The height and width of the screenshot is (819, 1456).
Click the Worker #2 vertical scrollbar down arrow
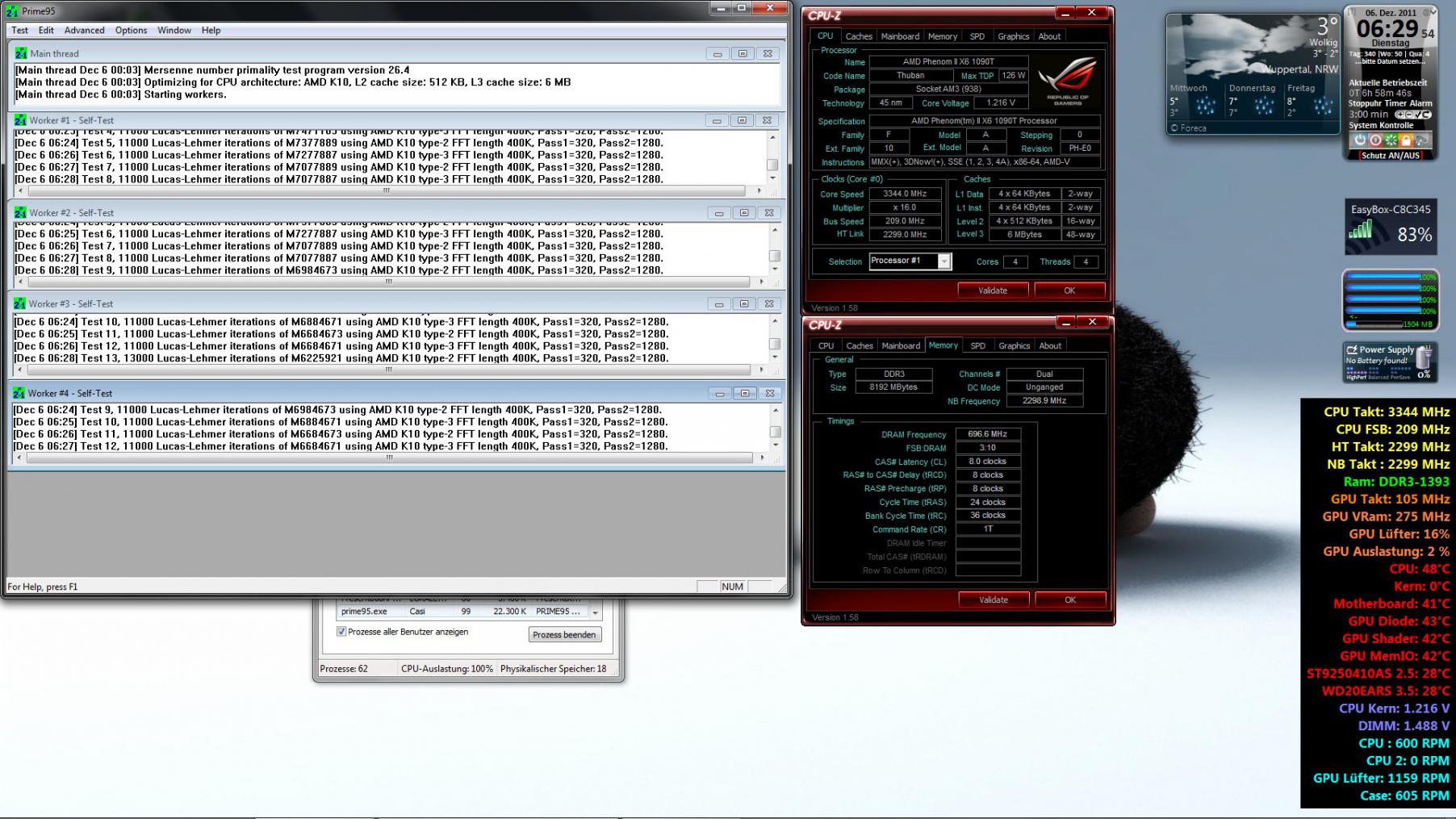click(775, 269)
